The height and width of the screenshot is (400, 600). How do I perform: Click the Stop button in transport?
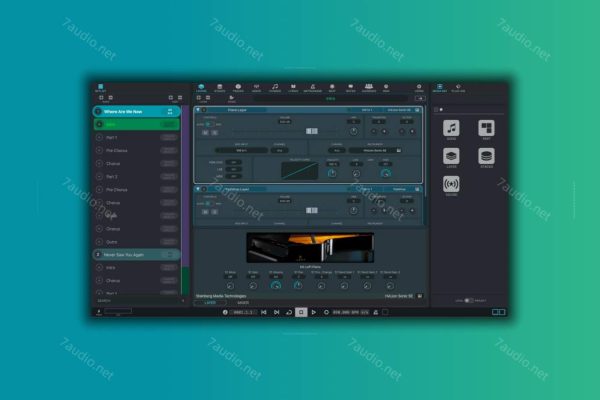tap(301, 312)
